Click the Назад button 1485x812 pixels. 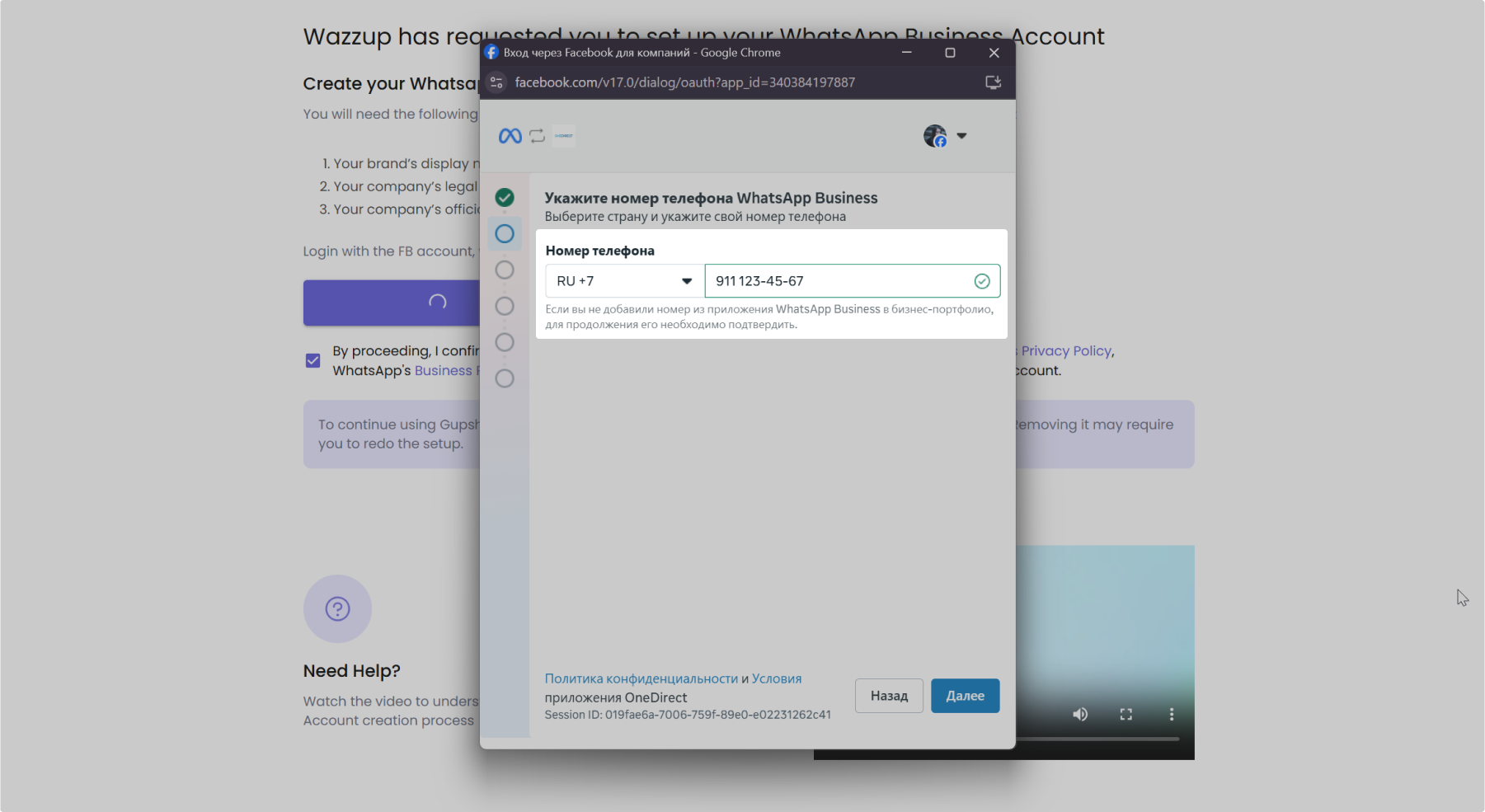click(x=889, y=696)
